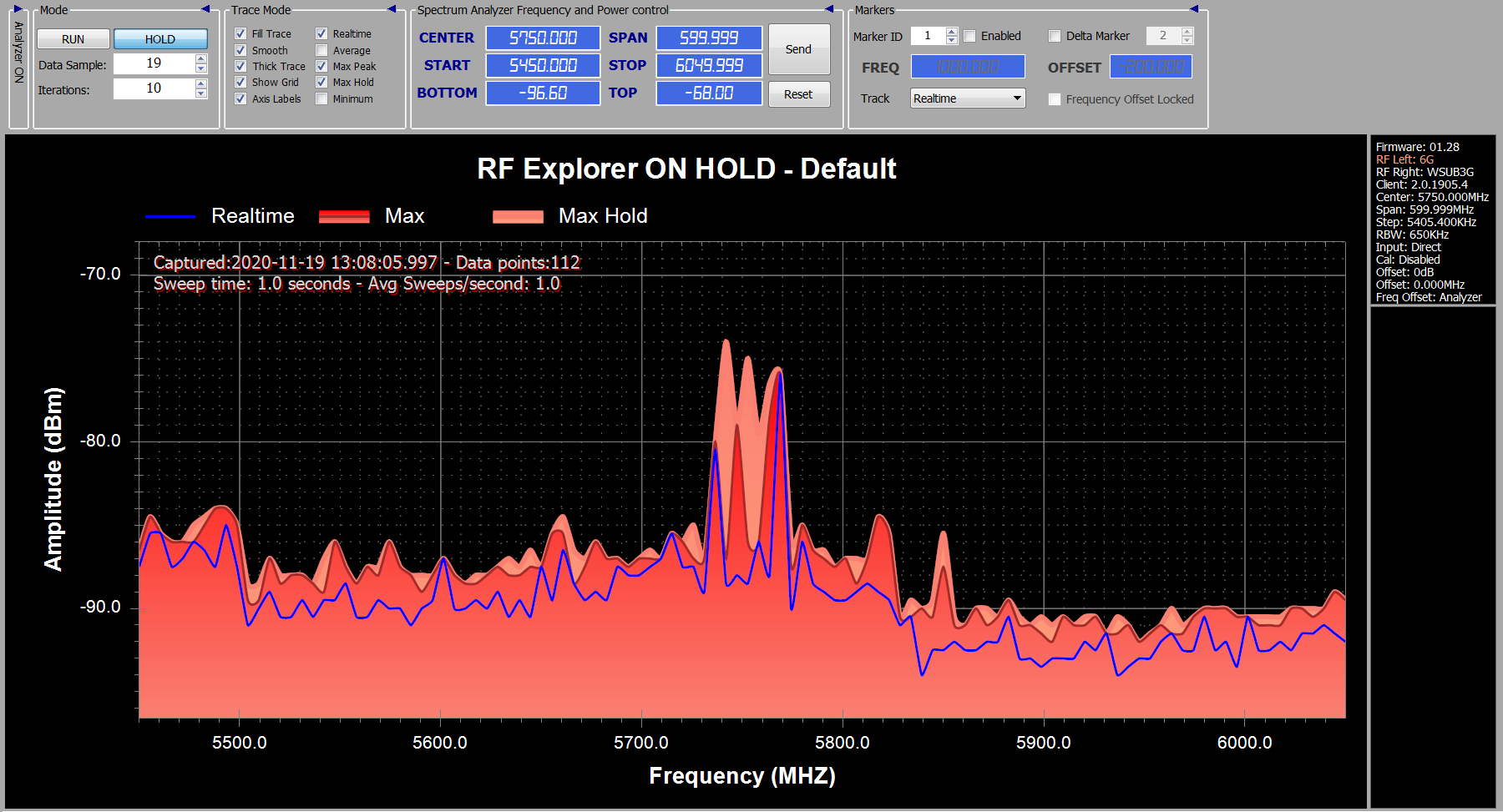This screenshot has height=812, width=1503.
Task: Open the Track dropdown set to Realtime
Action: pos(967,98)
